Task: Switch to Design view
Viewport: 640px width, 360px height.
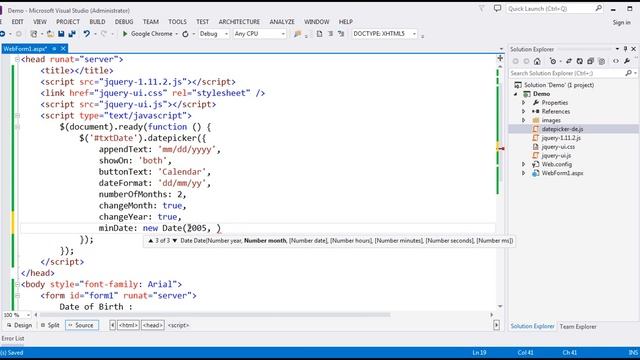Action: point(19,325)
